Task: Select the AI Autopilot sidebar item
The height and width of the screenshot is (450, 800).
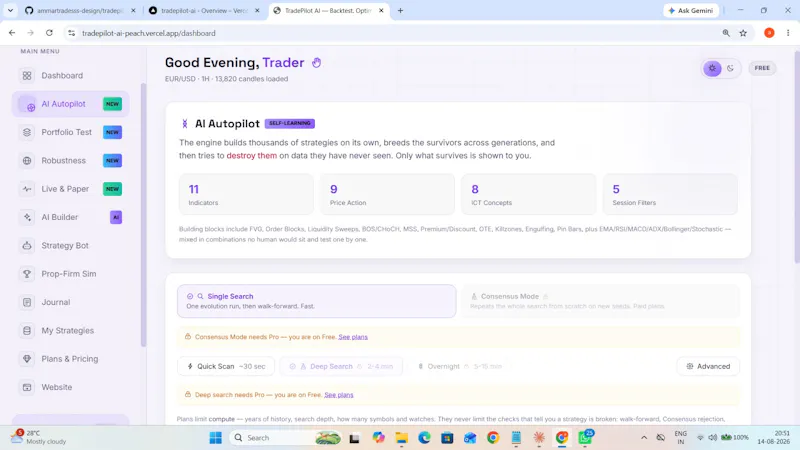Action: (70, 104)
